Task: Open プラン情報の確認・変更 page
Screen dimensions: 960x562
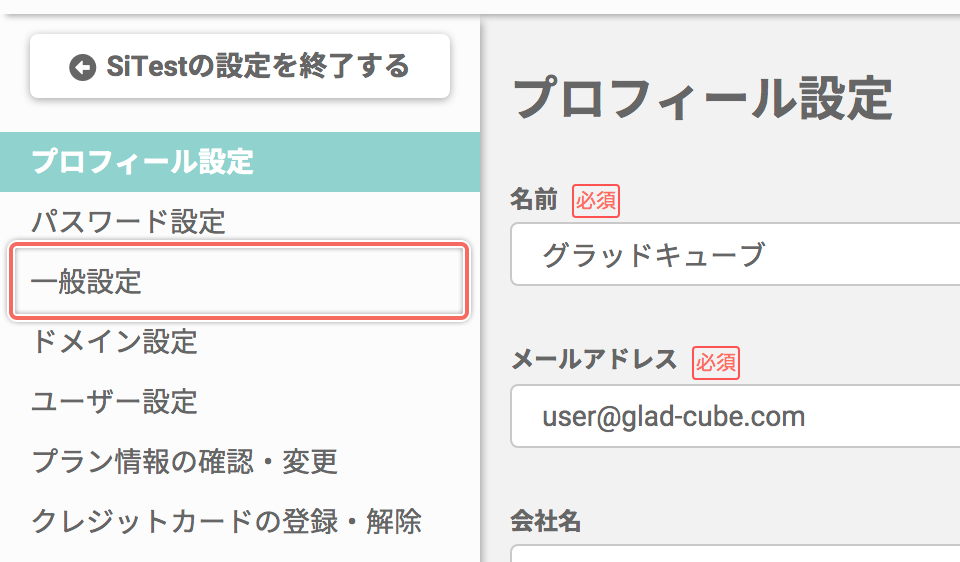Action: (184, 462)
